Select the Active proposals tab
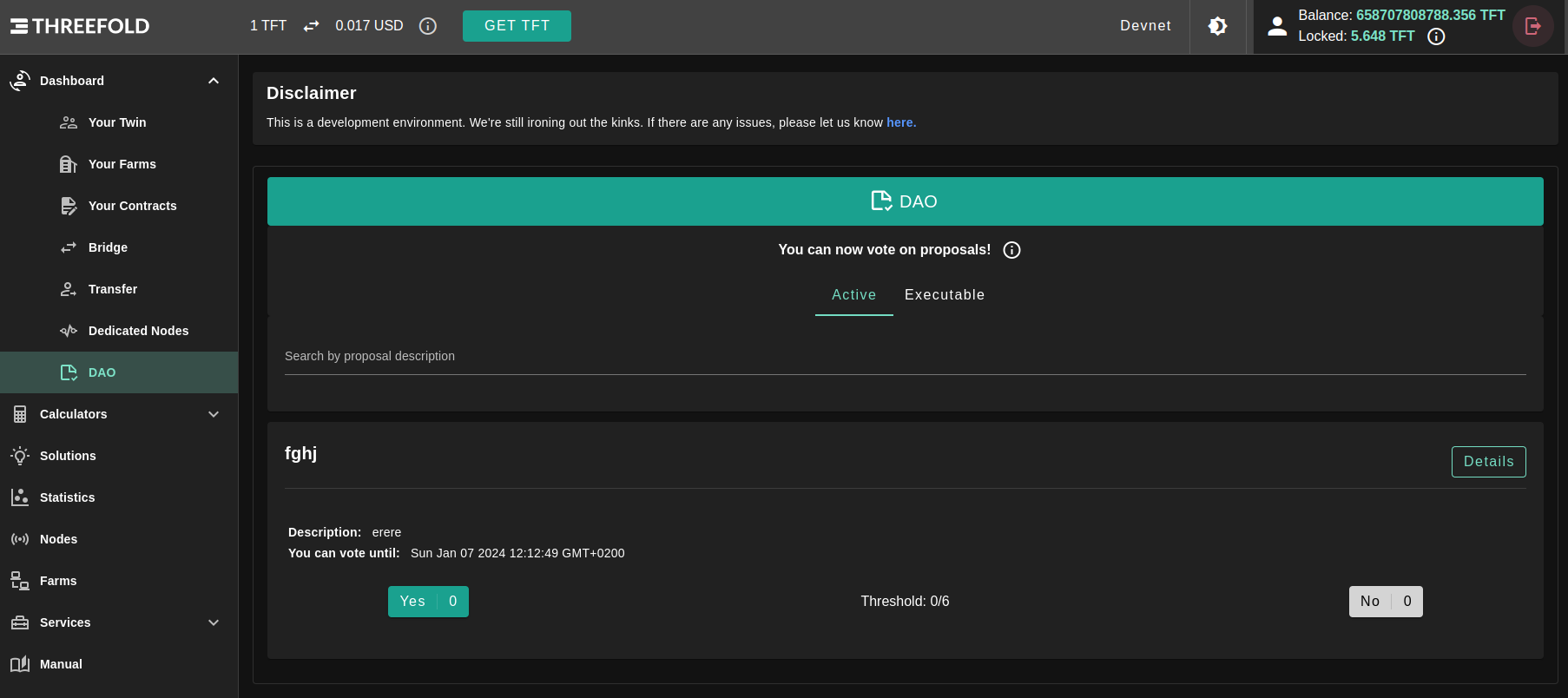 [x=853, y=295]
